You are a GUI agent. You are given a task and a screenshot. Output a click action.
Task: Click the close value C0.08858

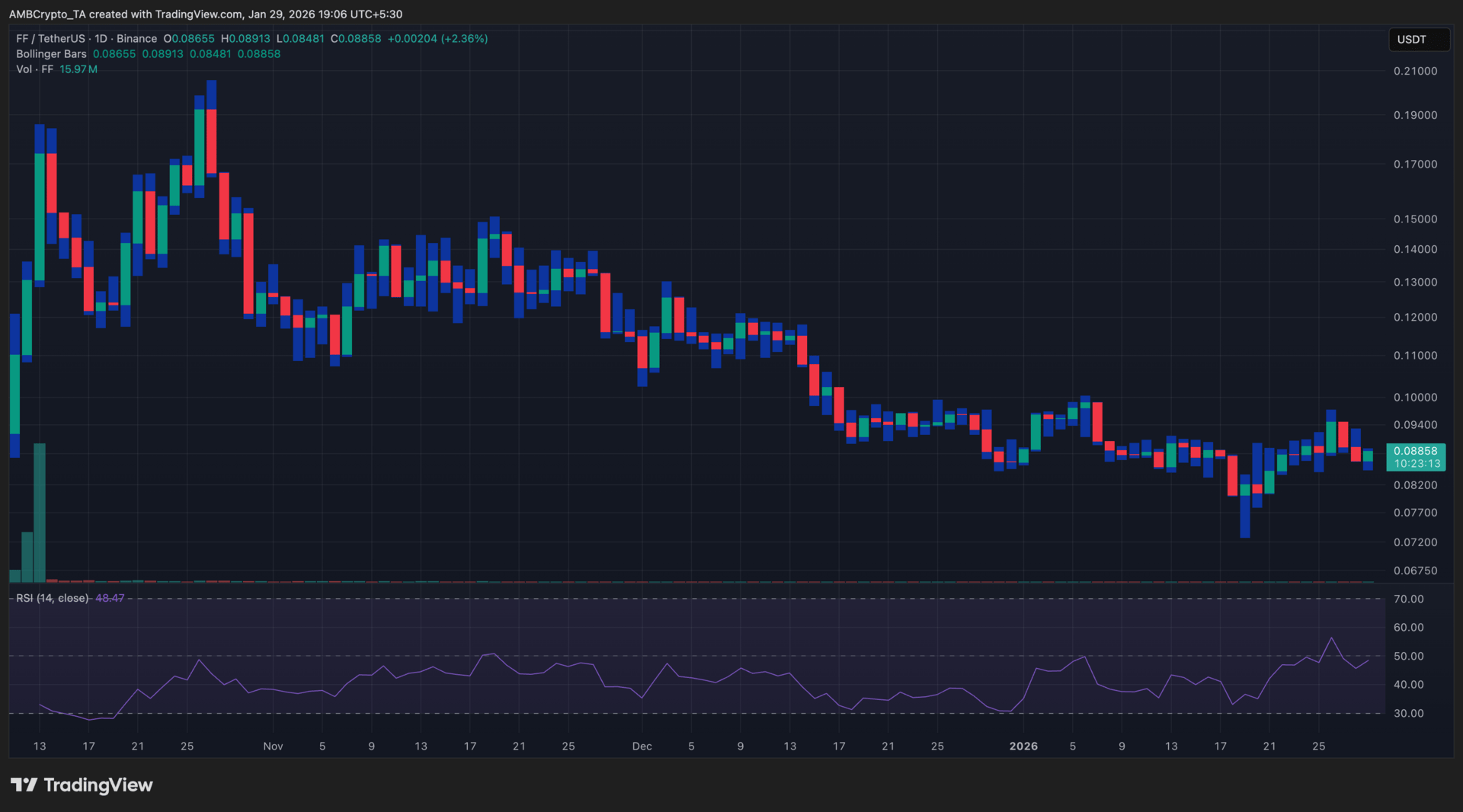[x=356, y=38]
